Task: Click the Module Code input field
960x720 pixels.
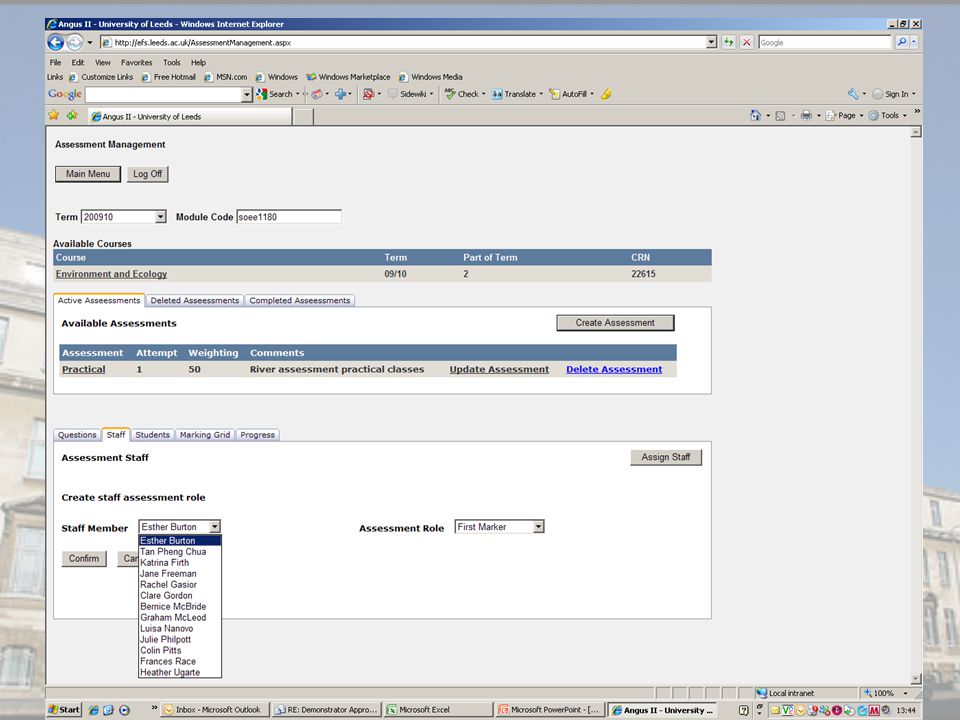Action: tap(289, 217)
